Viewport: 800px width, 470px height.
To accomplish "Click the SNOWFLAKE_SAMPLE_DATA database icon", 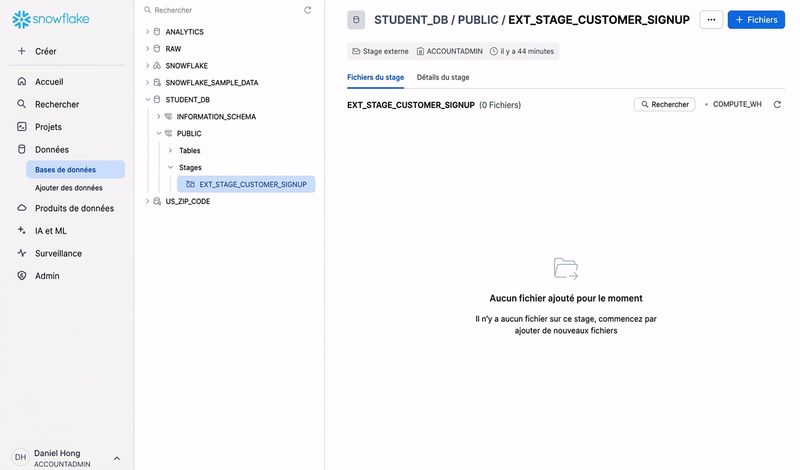I will pyautogui.click(x=157, y=82).
